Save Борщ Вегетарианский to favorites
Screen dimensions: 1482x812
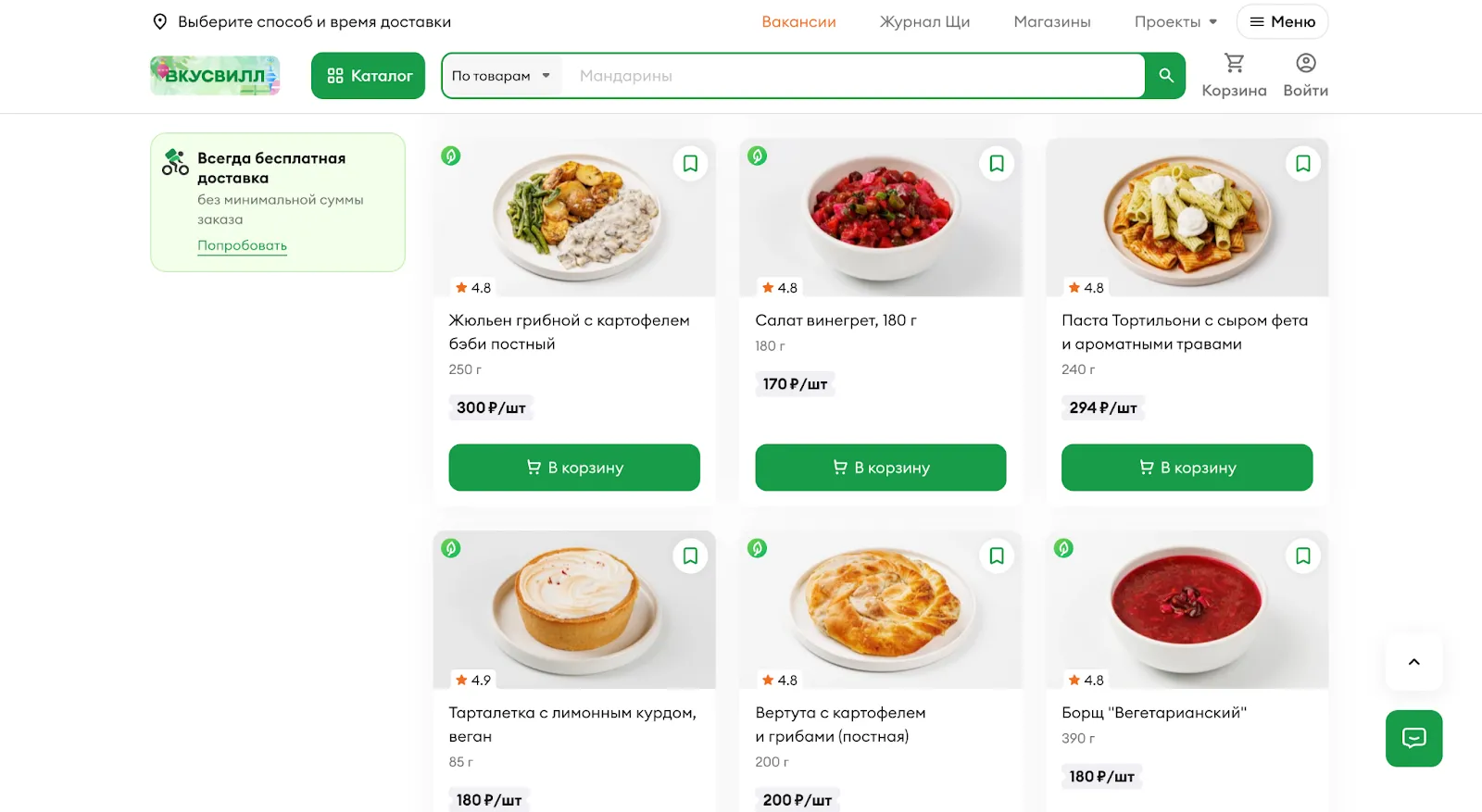tap(1302, 556)
